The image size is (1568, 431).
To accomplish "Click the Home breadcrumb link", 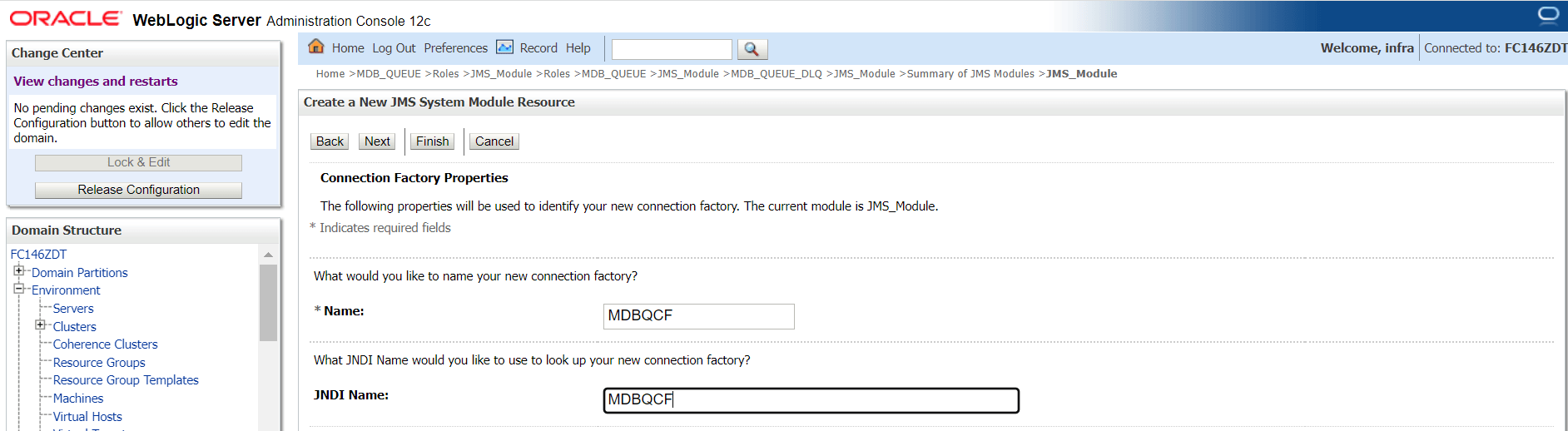I will [x=330, y=74].
